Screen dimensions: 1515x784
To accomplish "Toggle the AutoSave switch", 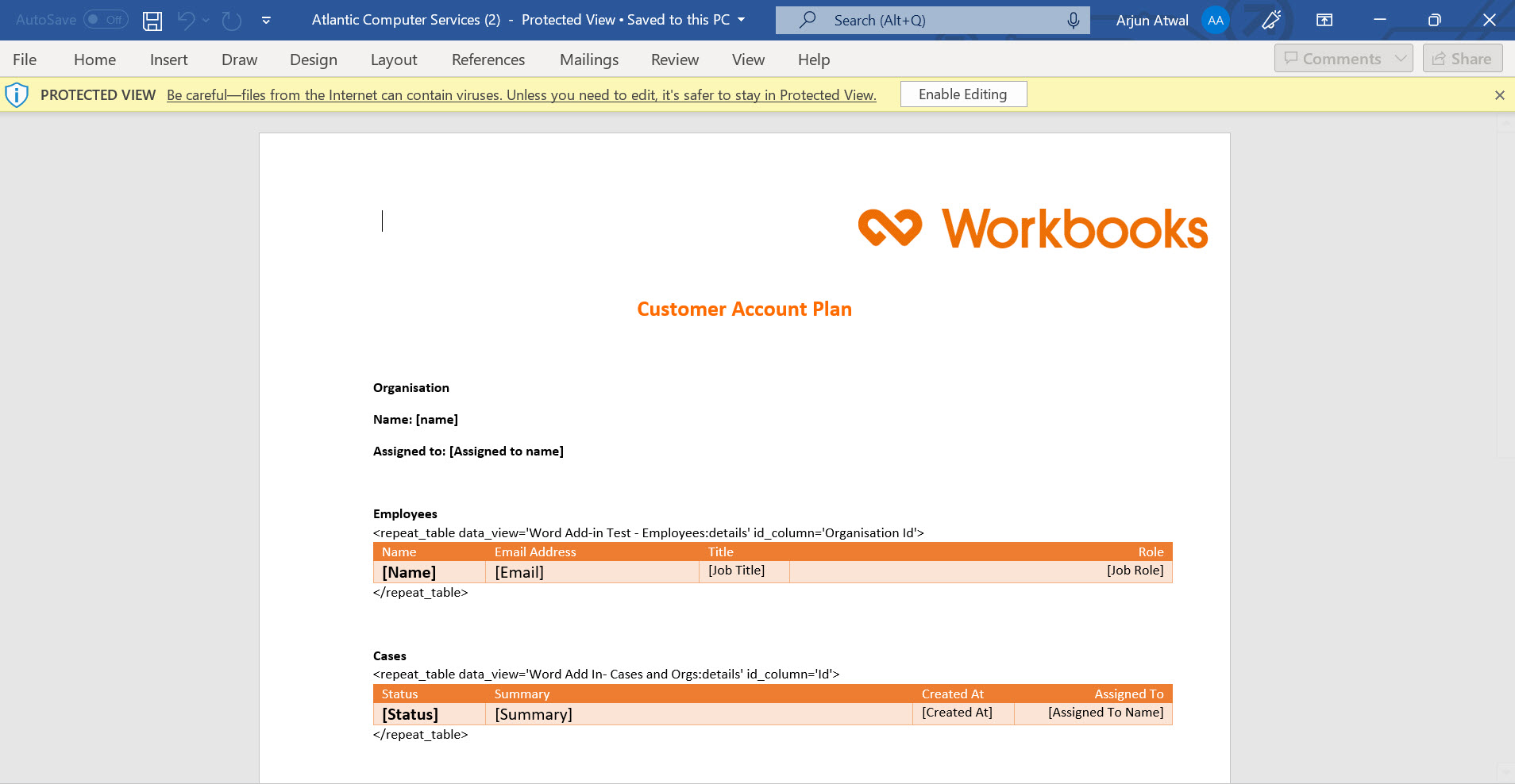I will [106, 20].
